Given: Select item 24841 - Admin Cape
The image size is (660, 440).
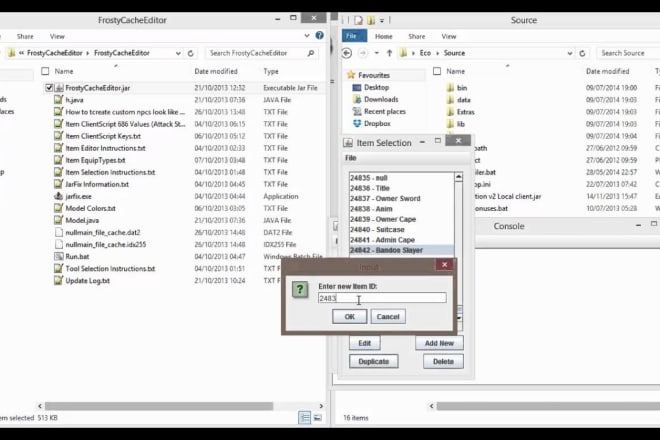Looking at the screenshot, I should pos(382,240).
